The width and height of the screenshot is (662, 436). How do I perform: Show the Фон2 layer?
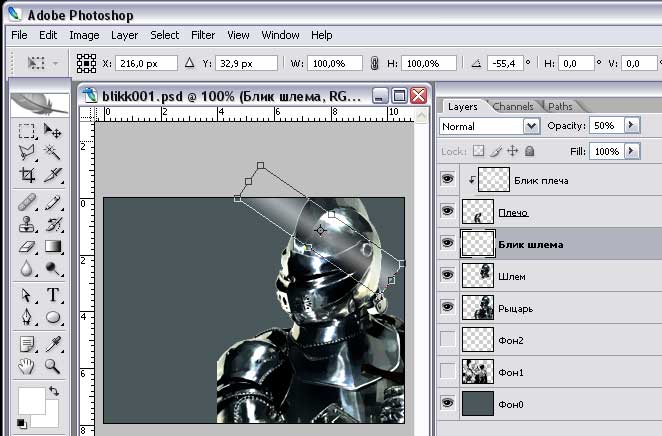pos(448,339)
